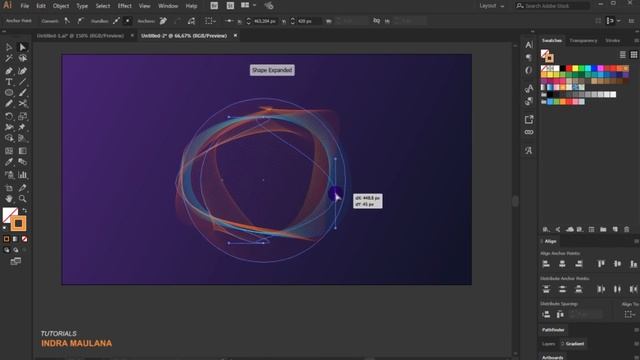Switch swatches to list view

pyautogui.click(x=622, y=55)
